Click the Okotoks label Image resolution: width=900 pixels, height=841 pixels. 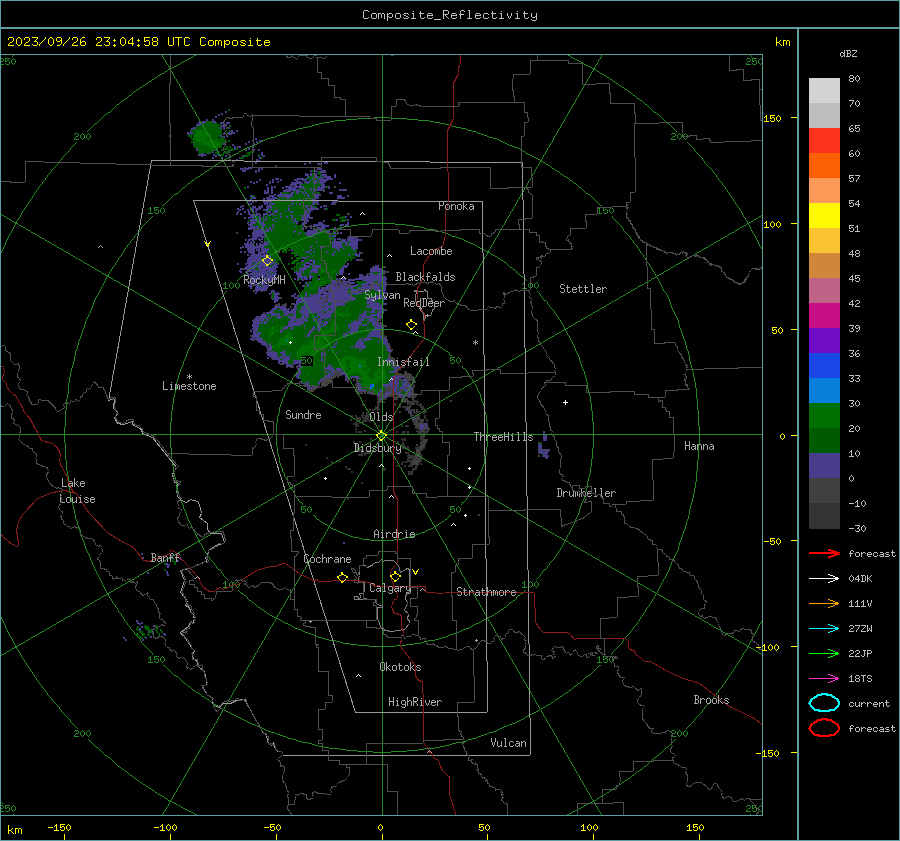[x=400, y=667]
